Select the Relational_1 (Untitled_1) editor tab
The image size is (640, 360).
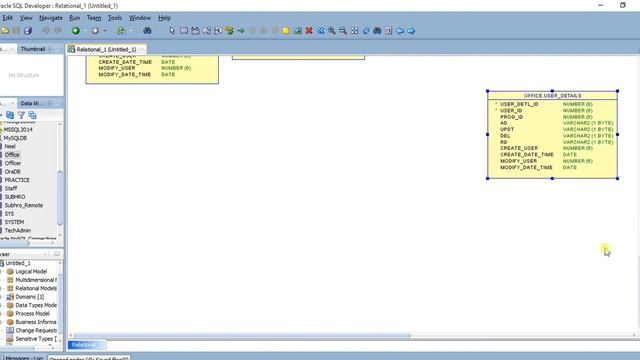(106, 49)
